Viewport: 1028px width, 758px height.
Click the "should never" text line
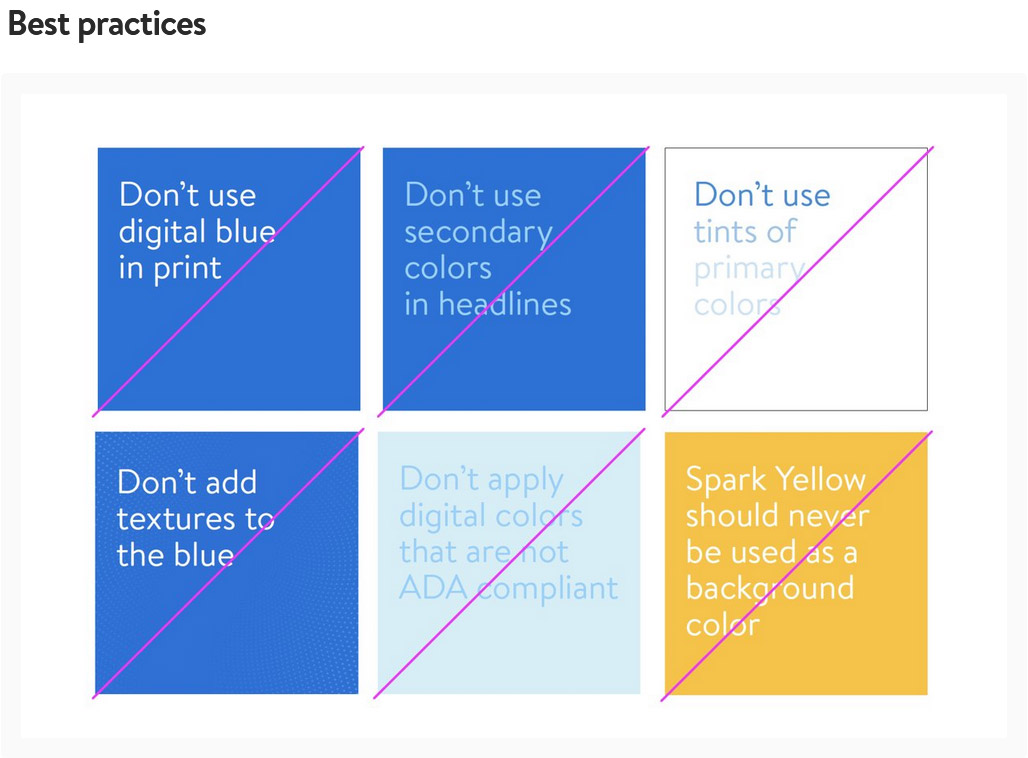pos(777,516)
